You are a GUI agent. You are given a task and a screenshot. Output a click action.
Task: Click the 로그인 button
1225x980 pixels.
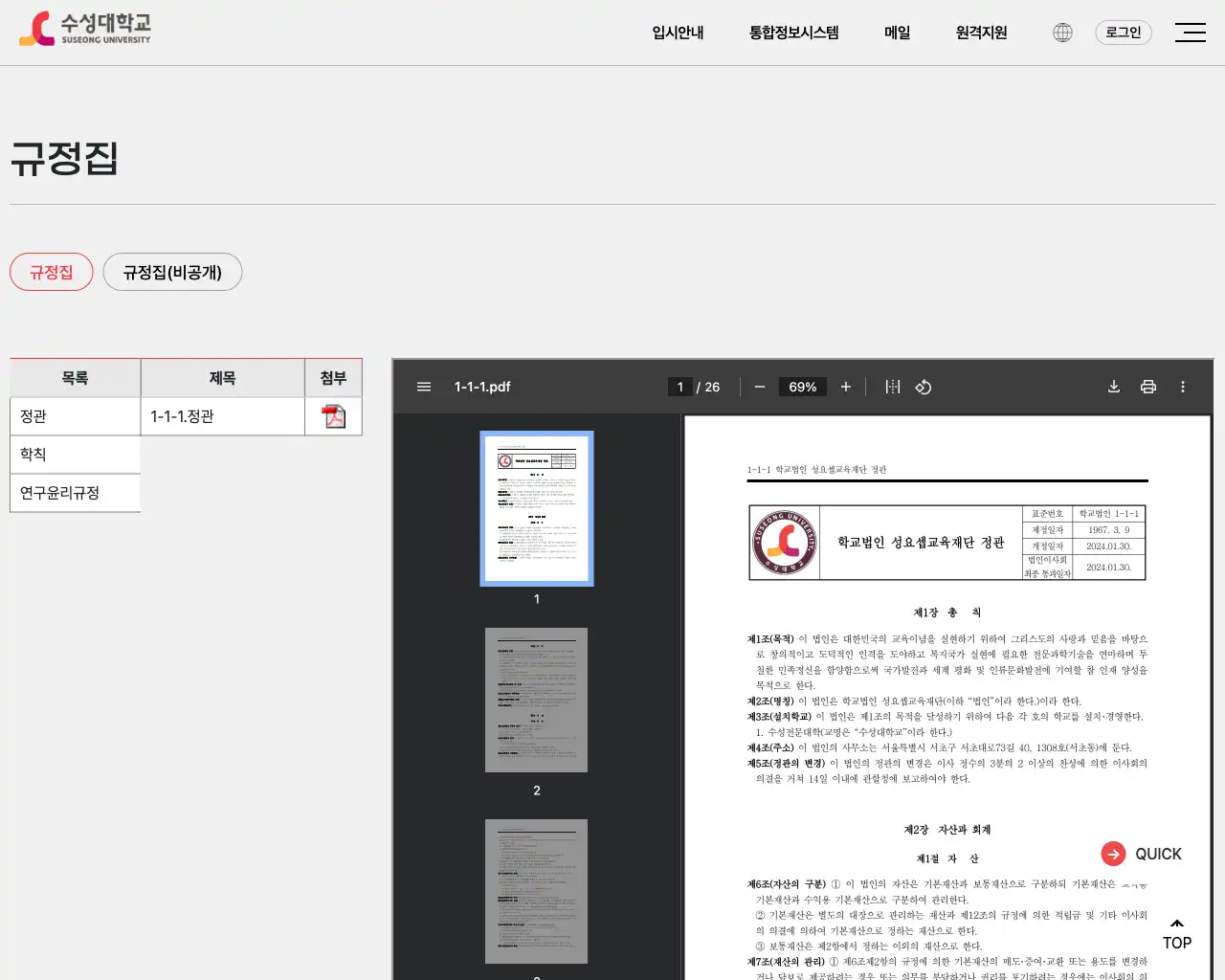coord(1123,32)
